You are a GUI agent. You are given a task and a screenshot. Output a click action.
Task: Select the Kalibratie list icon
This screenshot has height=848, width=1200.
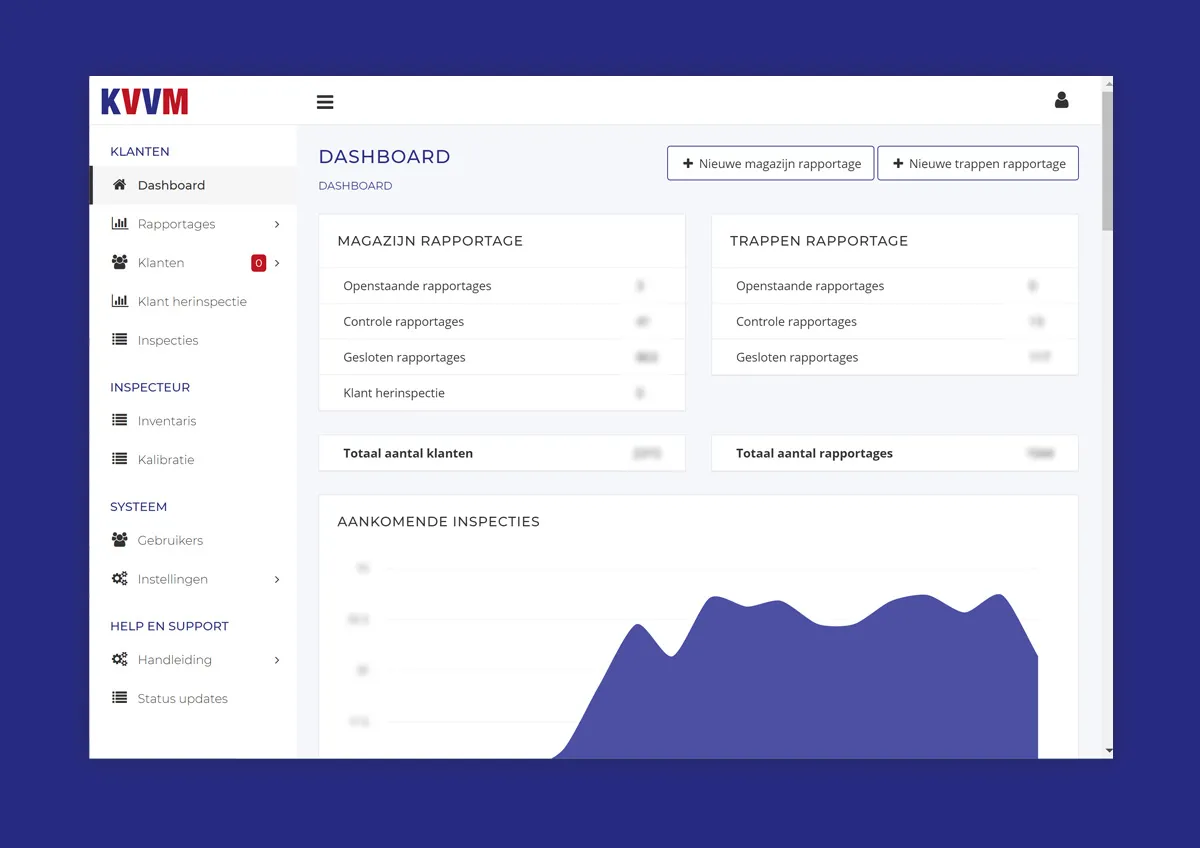pos(119,459)
